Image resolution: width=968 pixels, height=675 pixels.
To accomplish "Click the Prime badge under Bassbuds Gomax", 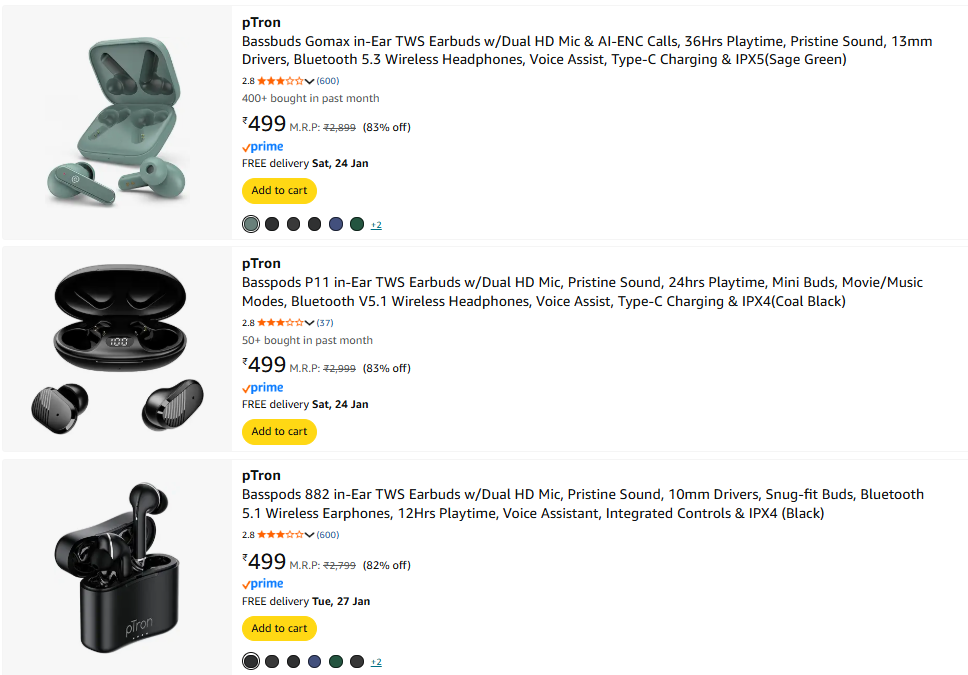I will (263, 147).
